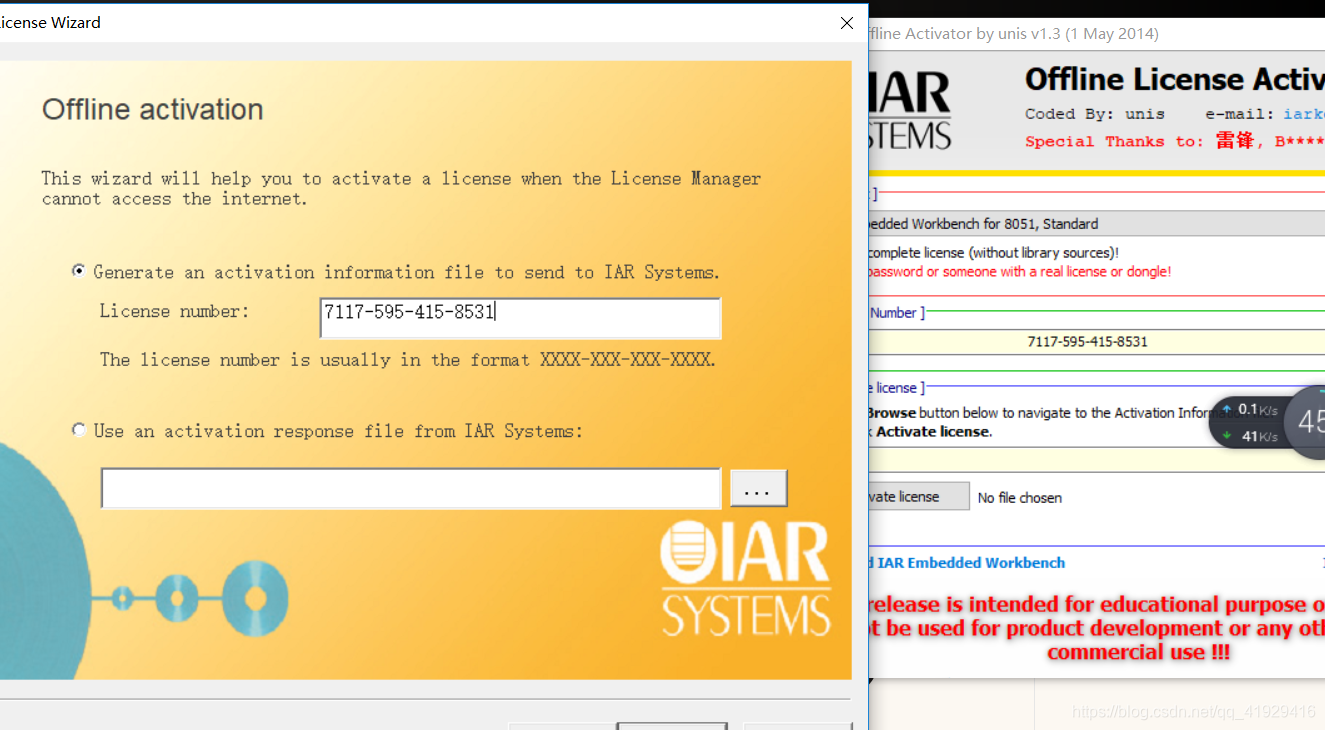This screenshot has height=730, width=1325.
Task: Click the 'No file chosen' text in Offline Activator
Action: 1019,497
